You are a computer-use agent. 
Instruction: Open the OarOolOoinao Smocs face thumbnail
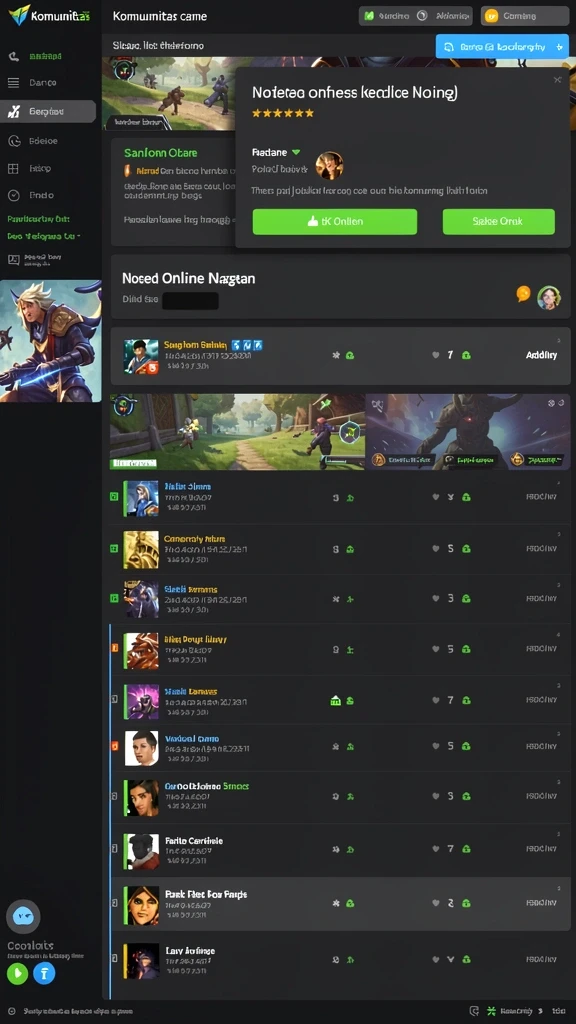(x=141, y=798)
